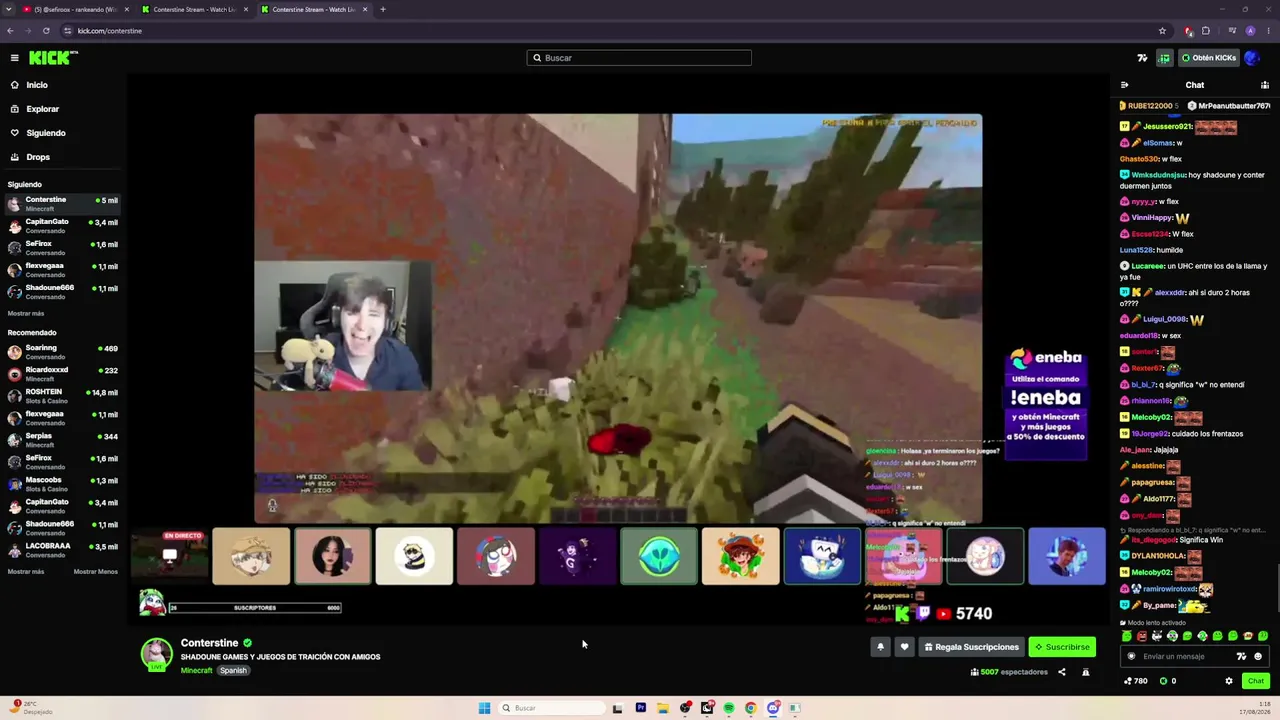Collapse the chat panel with arrow icon
The width and height of the screenshot is (1280, 720).
[1124, 85]
